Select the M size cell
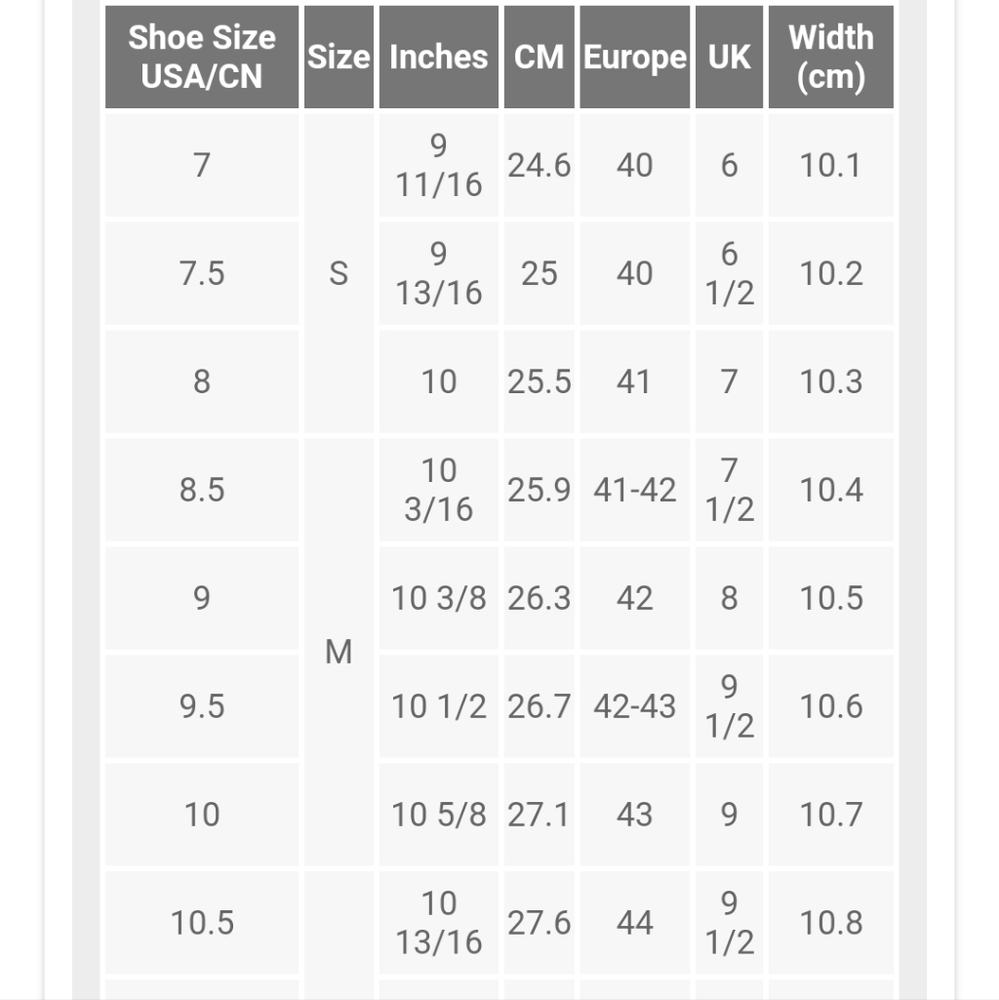The height and width of the screenshot is (1000, 999). pos(339,652)
